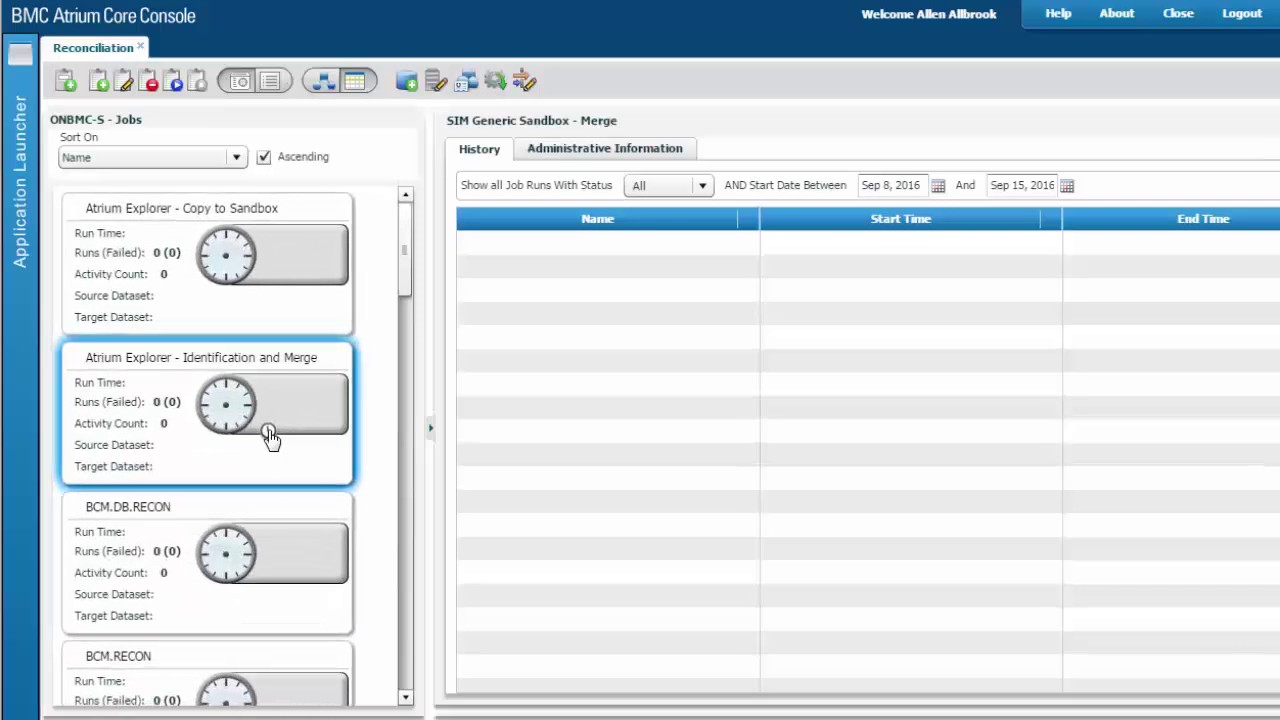Click the Identification and Merge job clock gauge
This screenshot has width=1280, height=720.
pyautogui.click(x=226, y=405)
